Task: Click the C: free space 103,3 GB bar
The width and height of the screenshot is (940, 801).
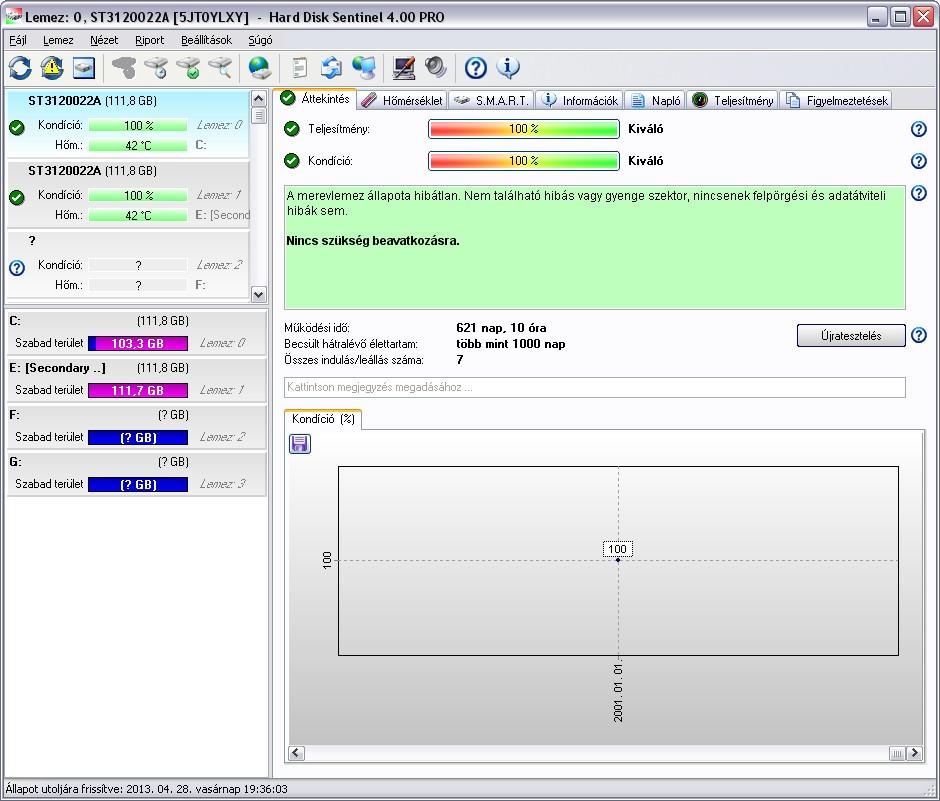Action: (x=138, y=344)
